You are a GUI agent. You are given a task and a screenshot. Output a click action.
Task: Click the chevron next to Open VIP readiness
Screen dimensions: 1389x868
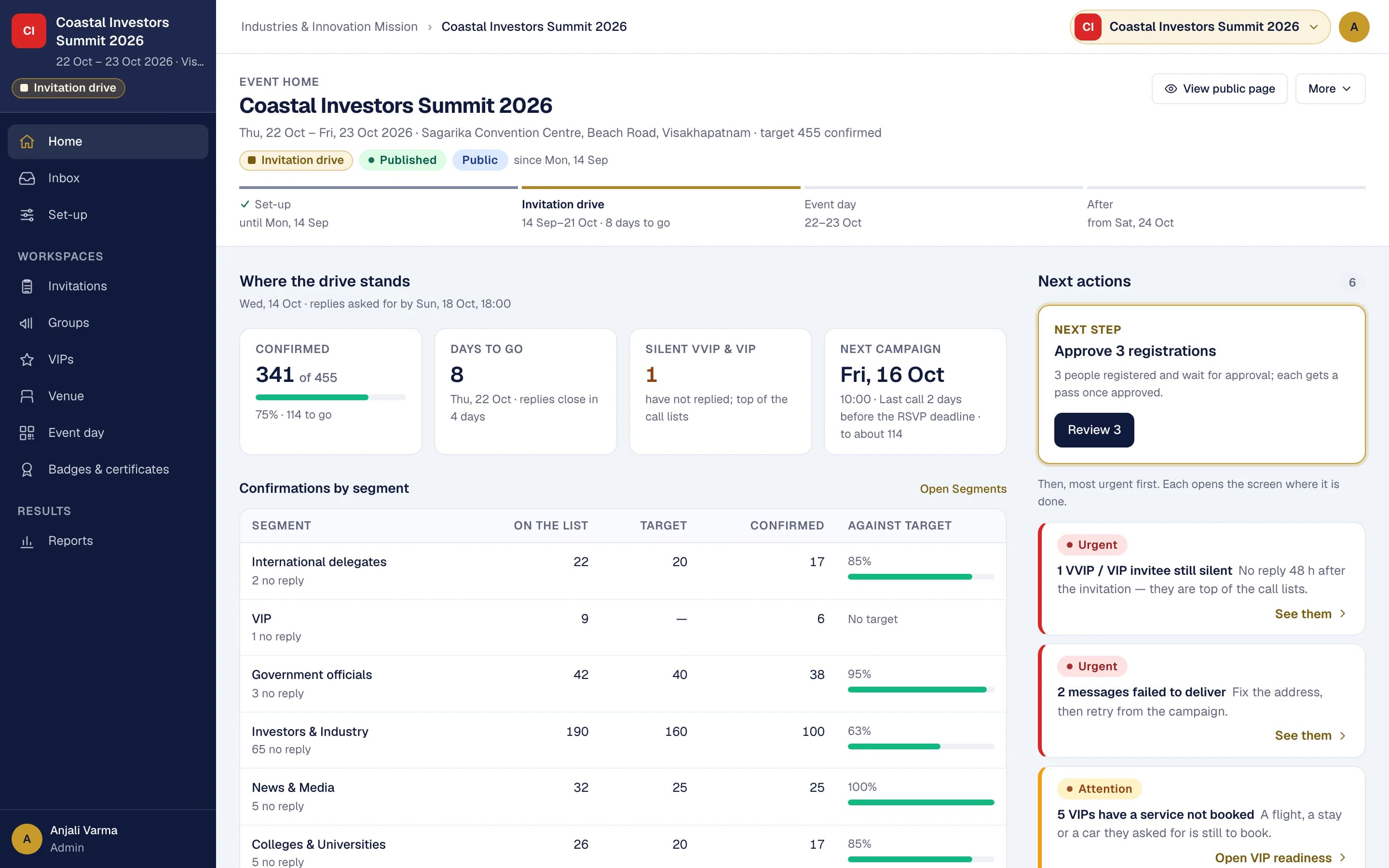tap(1343, 858)
